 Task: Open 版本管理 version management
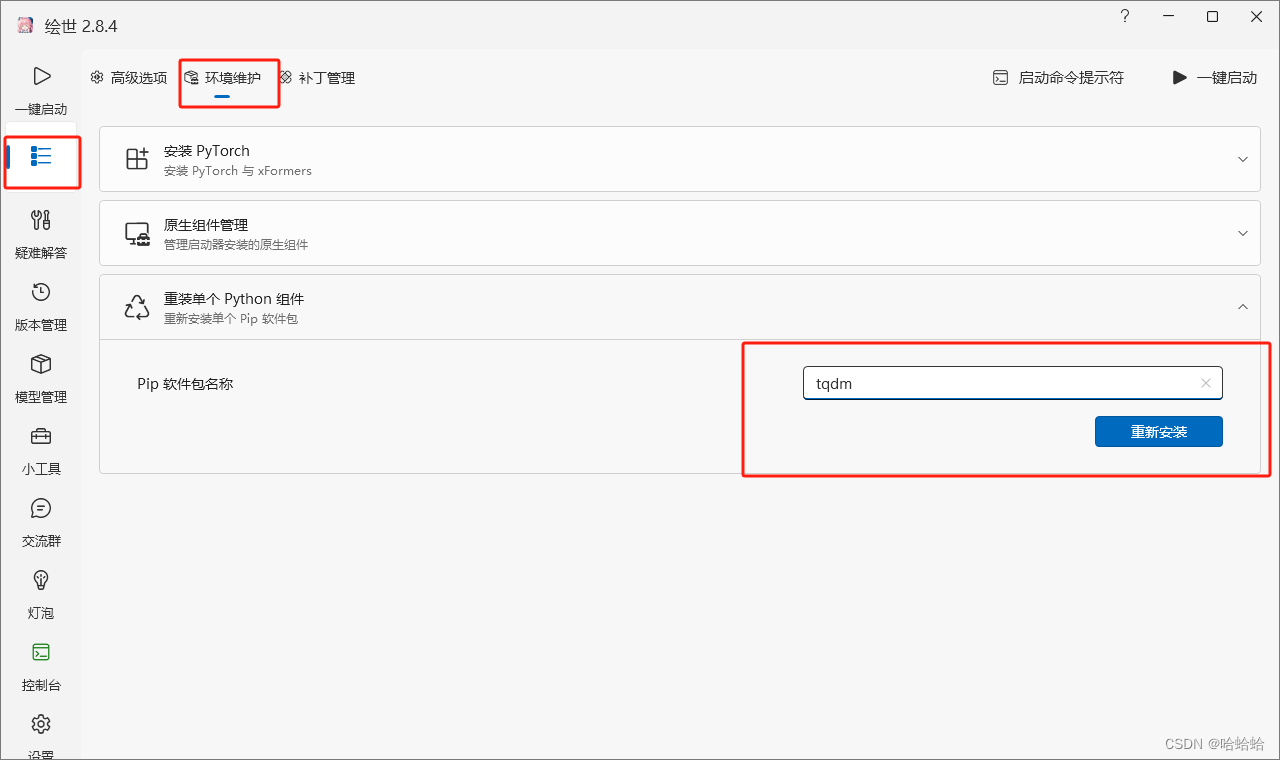(41, 305)
